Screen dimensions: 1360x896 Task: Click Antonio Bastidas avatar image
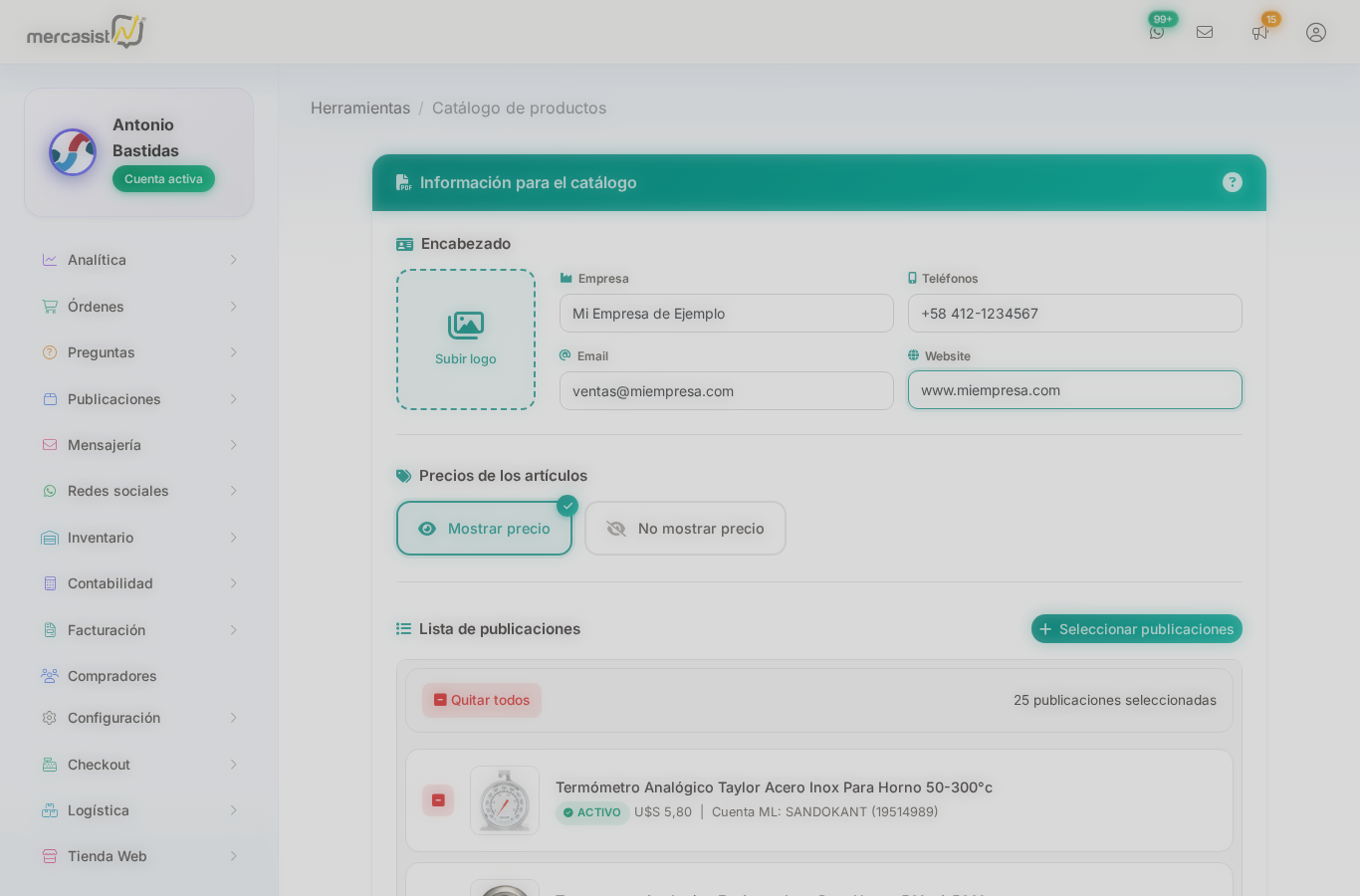(x=73, y=152)
